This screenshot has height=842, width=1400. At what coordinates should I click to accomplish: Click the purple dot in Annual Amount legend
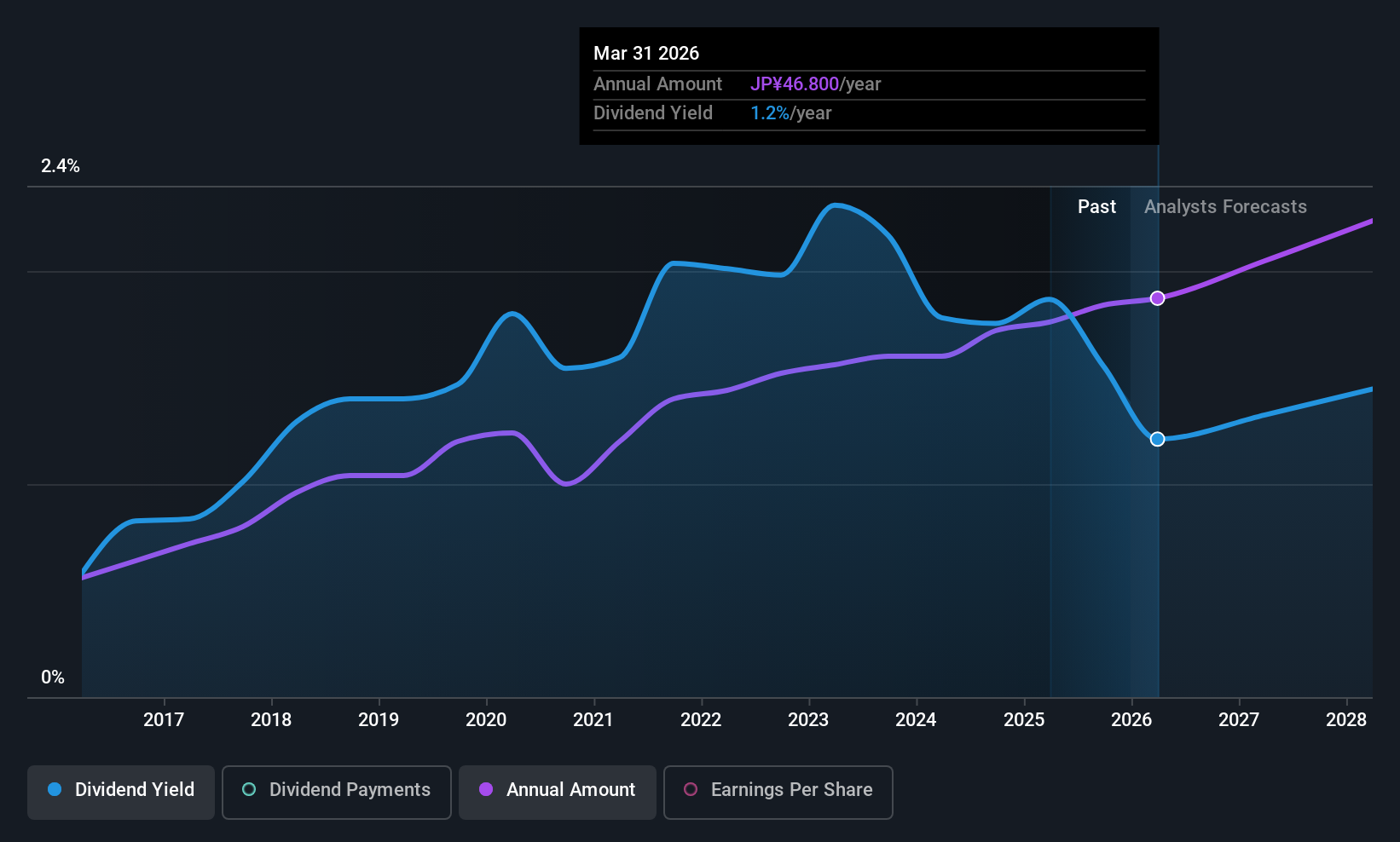(486, 789)
